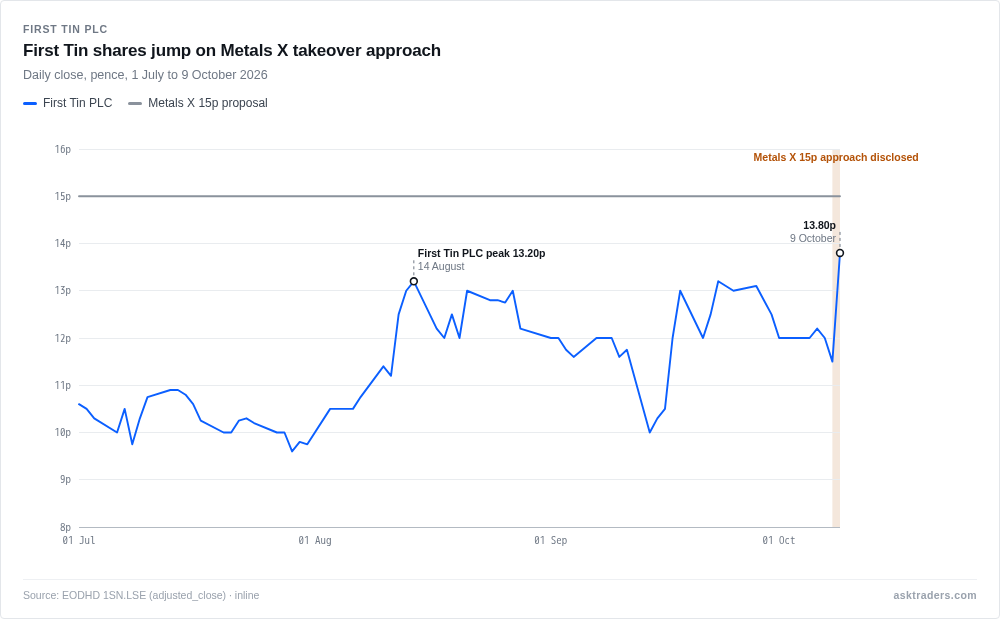
Task: Click the '13p' y-axis label
Action: 62,291
